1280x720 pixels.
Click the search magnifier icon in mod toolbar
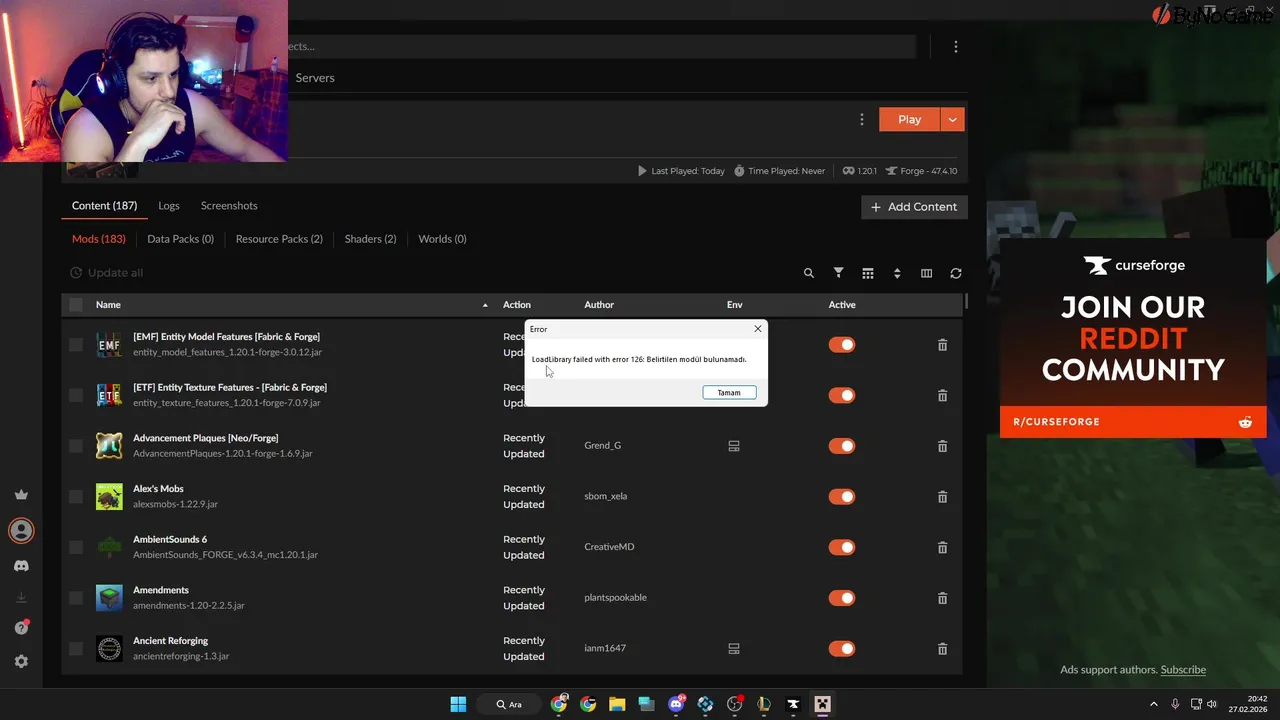coord(809,273)
